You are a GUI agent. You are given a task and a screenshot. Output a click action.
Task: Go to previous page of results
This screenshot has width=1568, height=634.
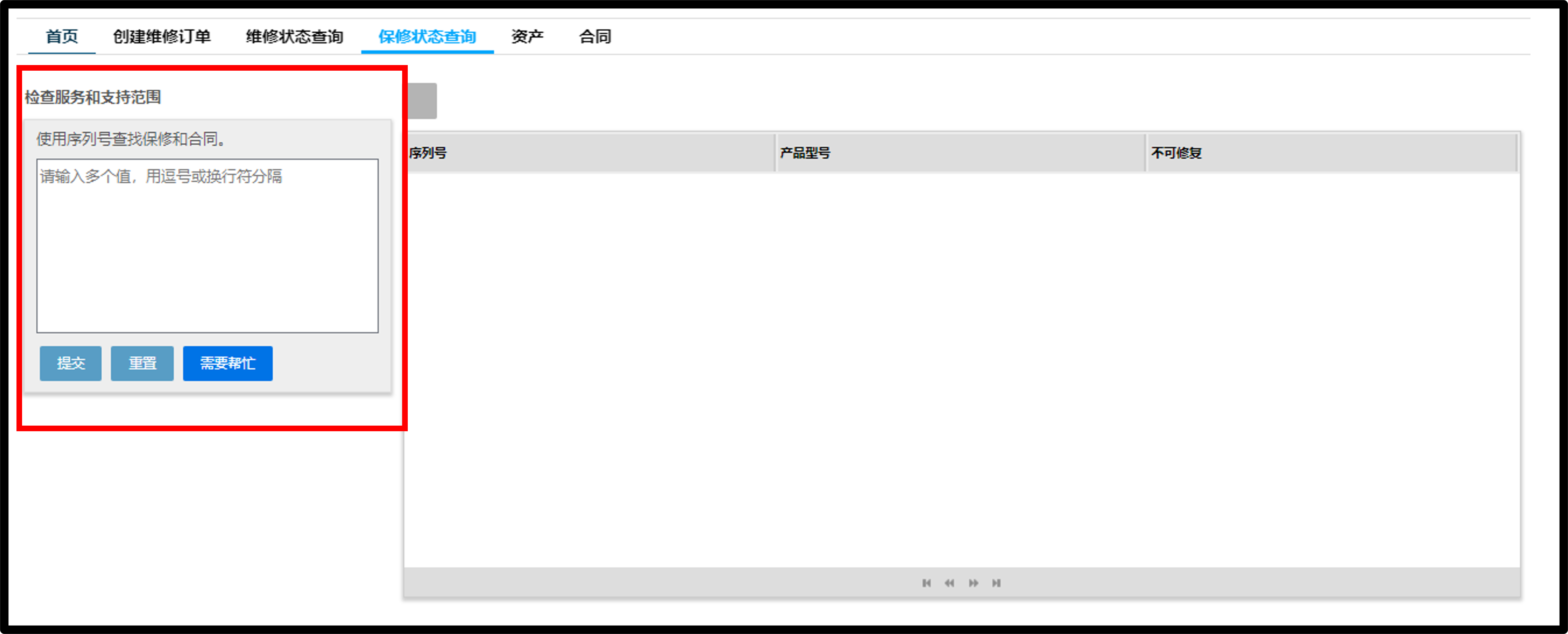(950, 583)
